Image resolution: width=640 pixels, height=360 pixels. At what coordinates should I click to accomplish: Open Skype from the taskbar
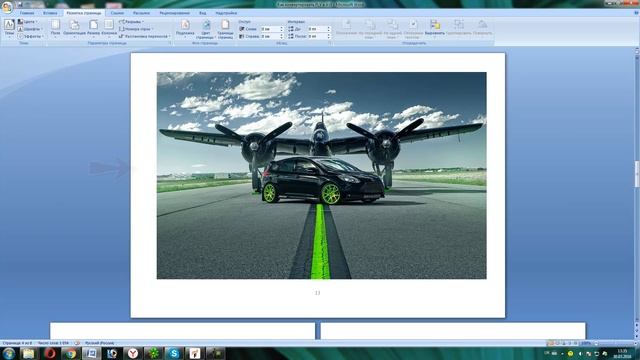(174, 353)
